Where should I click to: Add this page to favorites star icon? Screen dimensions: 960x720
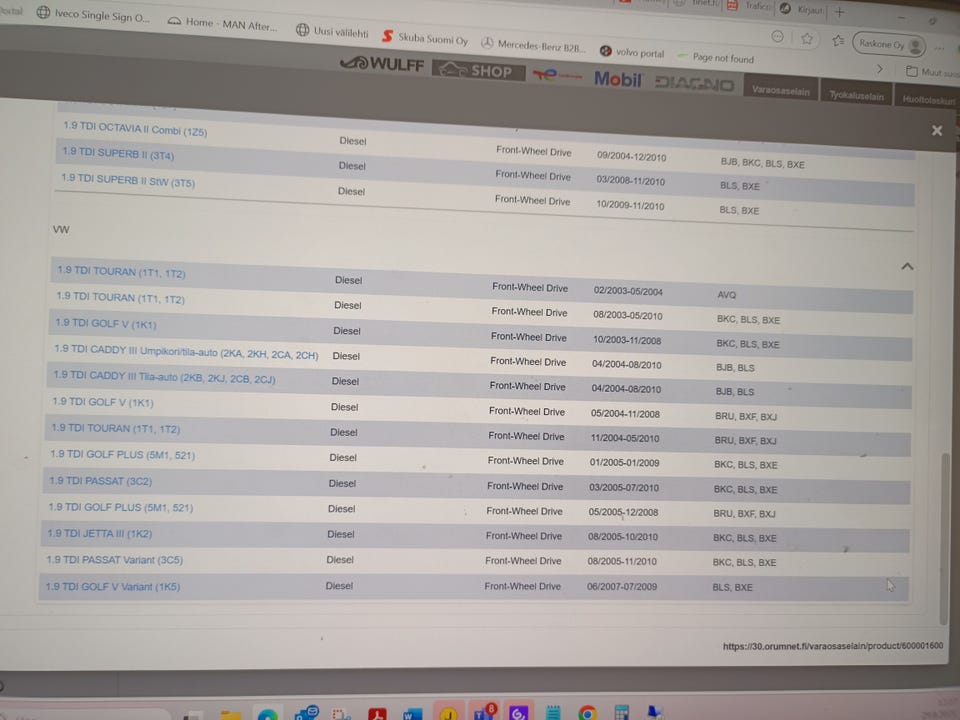(807, 39)
